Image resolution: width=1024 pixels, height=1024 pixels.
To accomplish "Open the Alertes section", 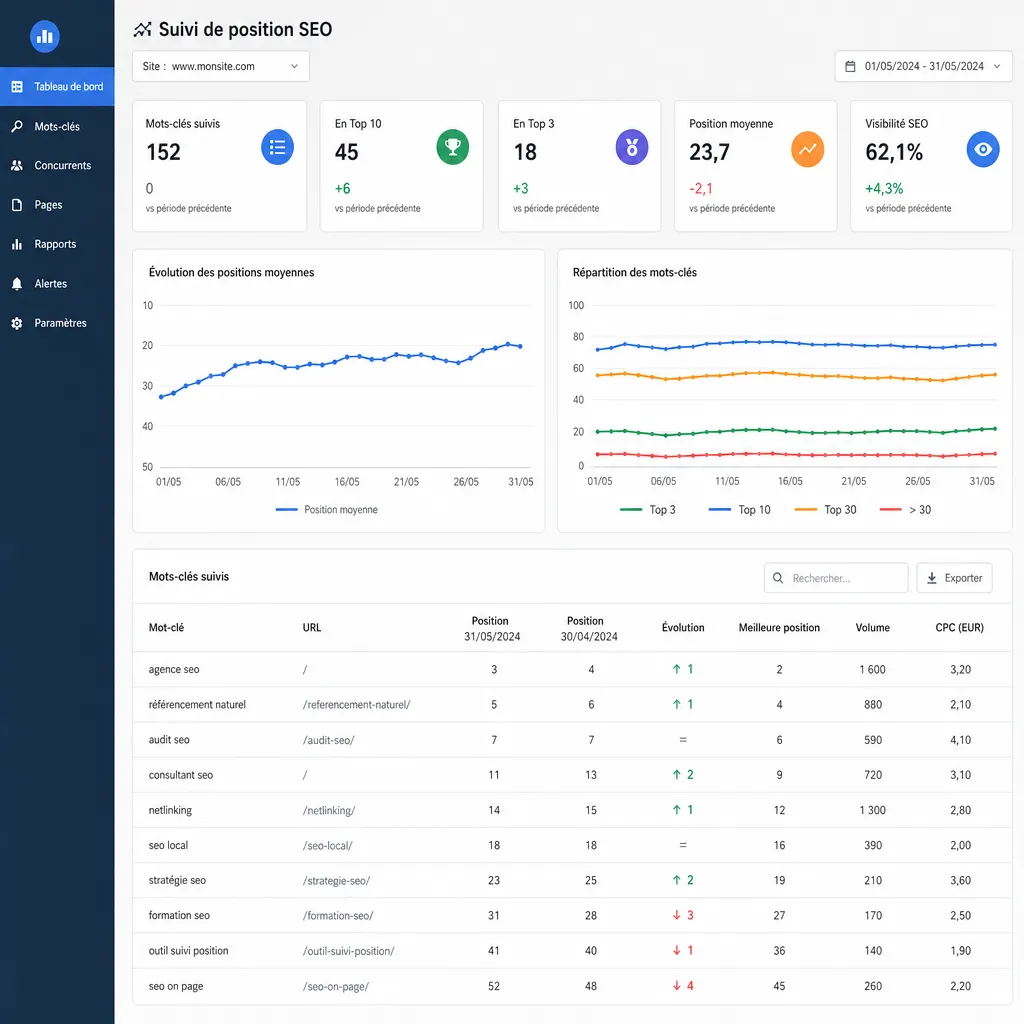I will (57, 283).
